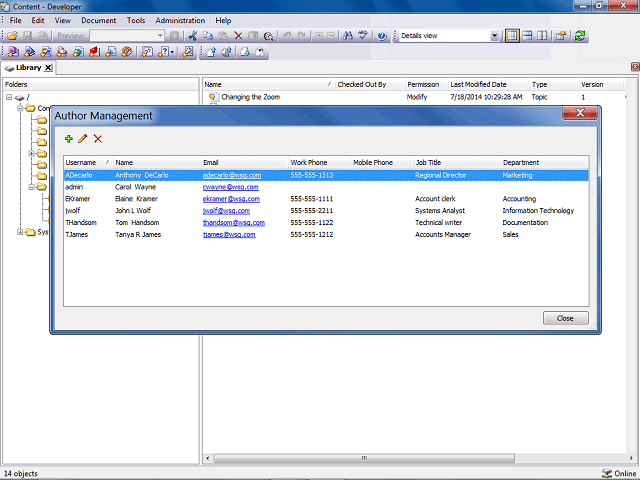The height and width of the screenshot is (480, 640).
Task: Click the magnifier Find icon beside Delete
Action: point(268,36)
